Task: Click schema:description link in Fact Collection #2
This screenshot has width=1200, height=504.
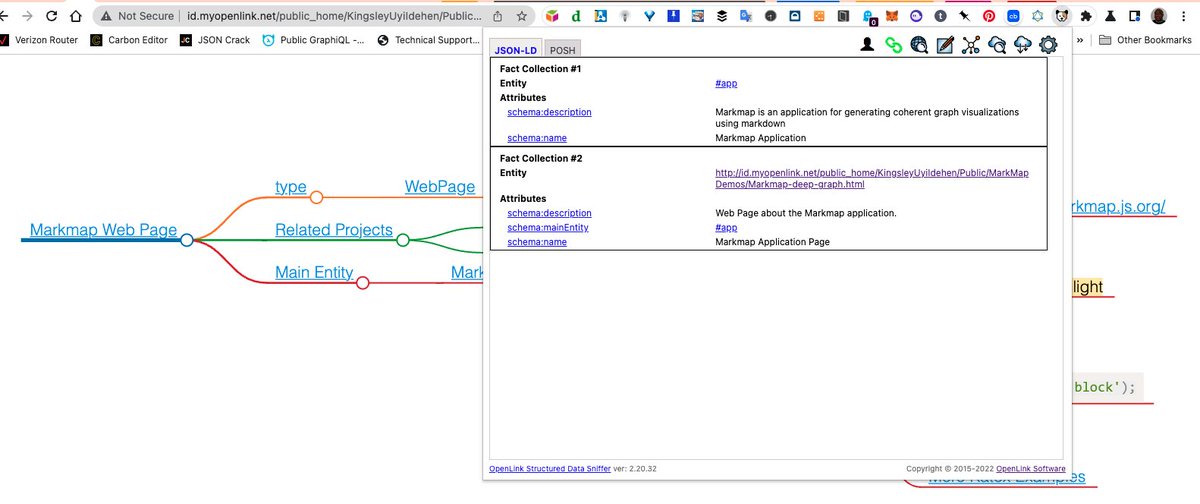Action: 549,213
